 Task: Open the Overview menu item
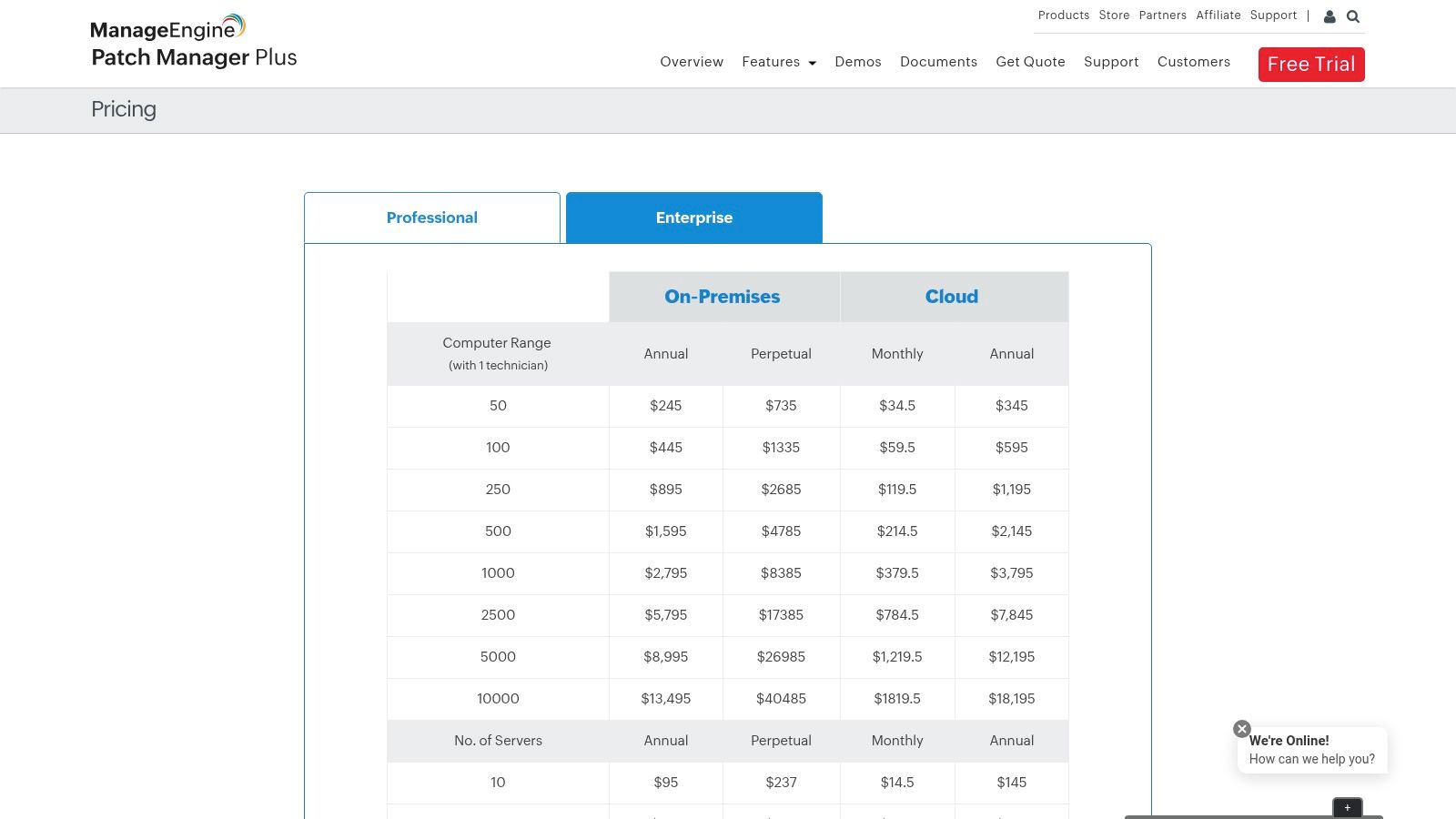tap(692, 62)
